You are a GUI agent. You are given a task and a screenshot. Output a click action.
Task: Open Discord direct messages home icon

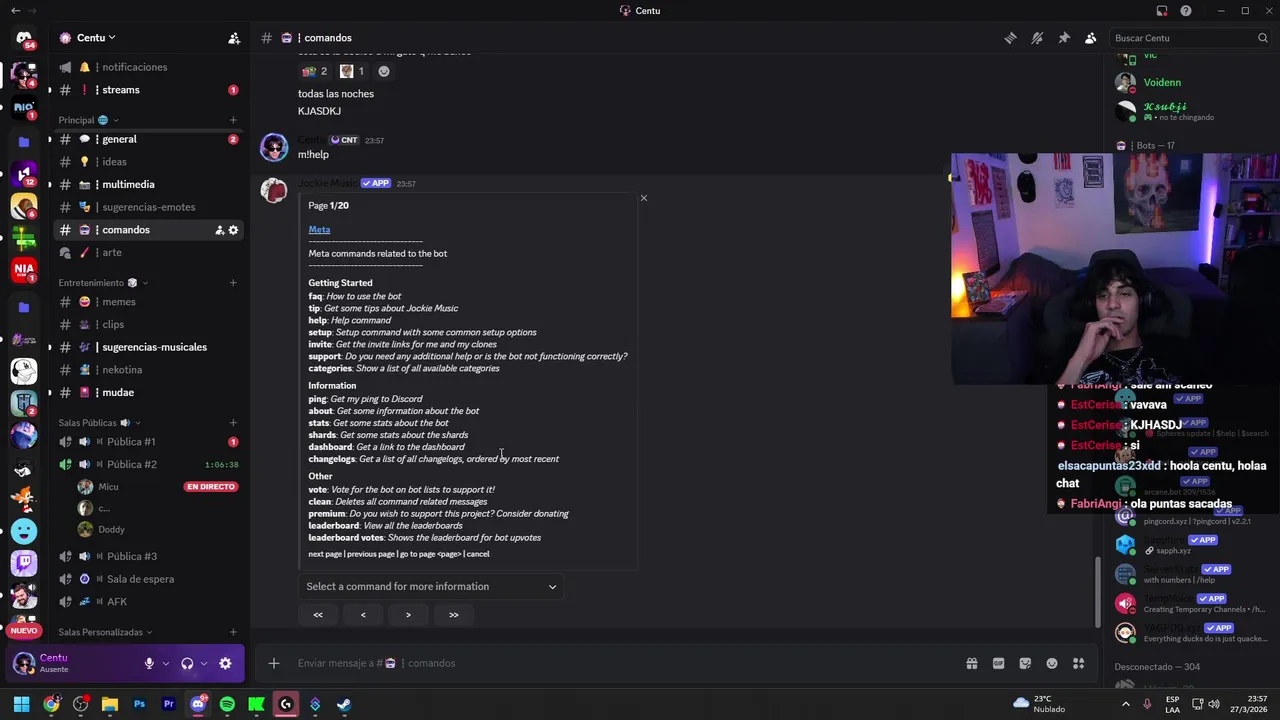24,39
